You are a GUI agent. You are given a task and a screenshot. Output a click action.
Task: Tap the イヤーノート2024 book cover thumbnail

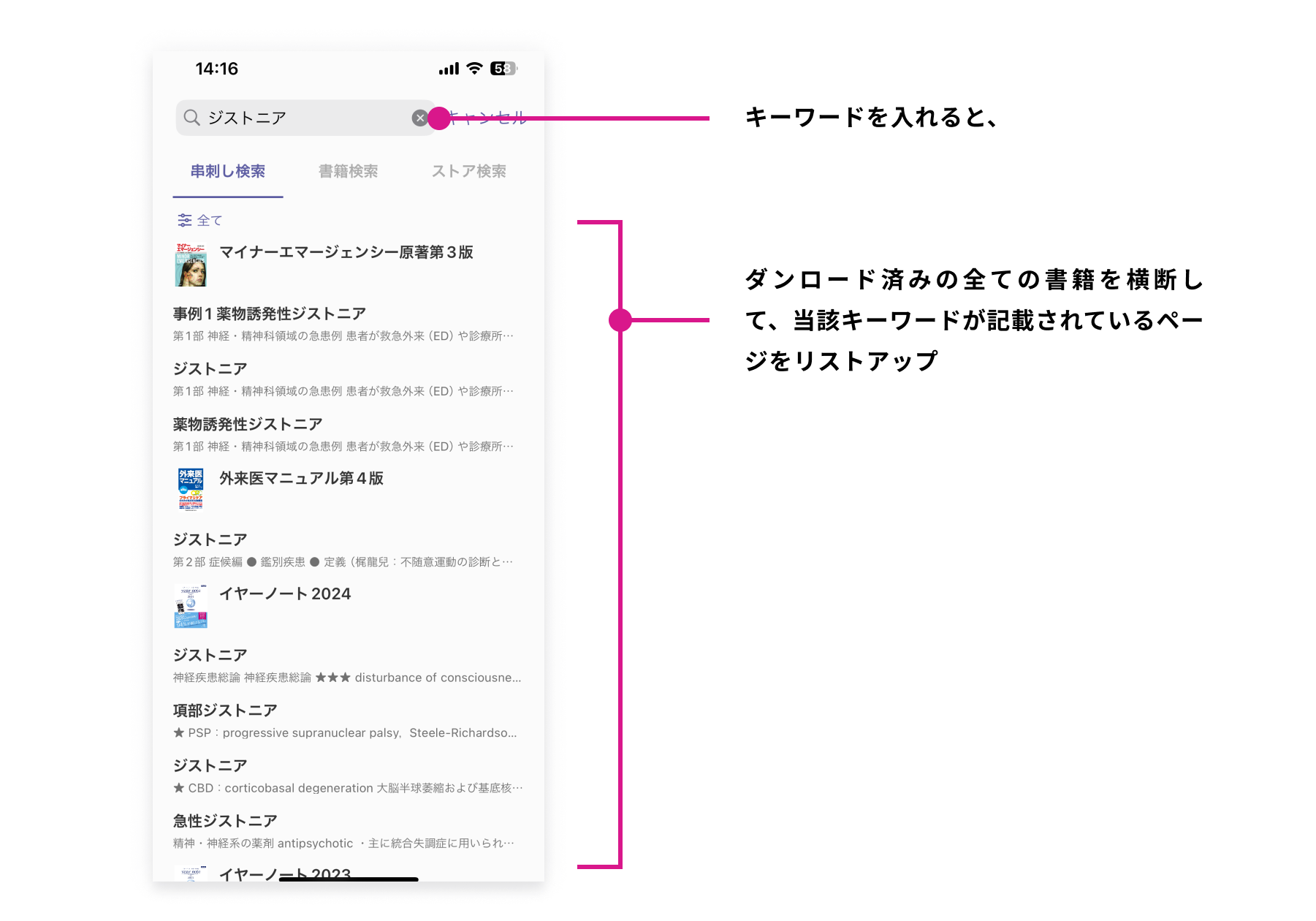[x=191, y=606]
